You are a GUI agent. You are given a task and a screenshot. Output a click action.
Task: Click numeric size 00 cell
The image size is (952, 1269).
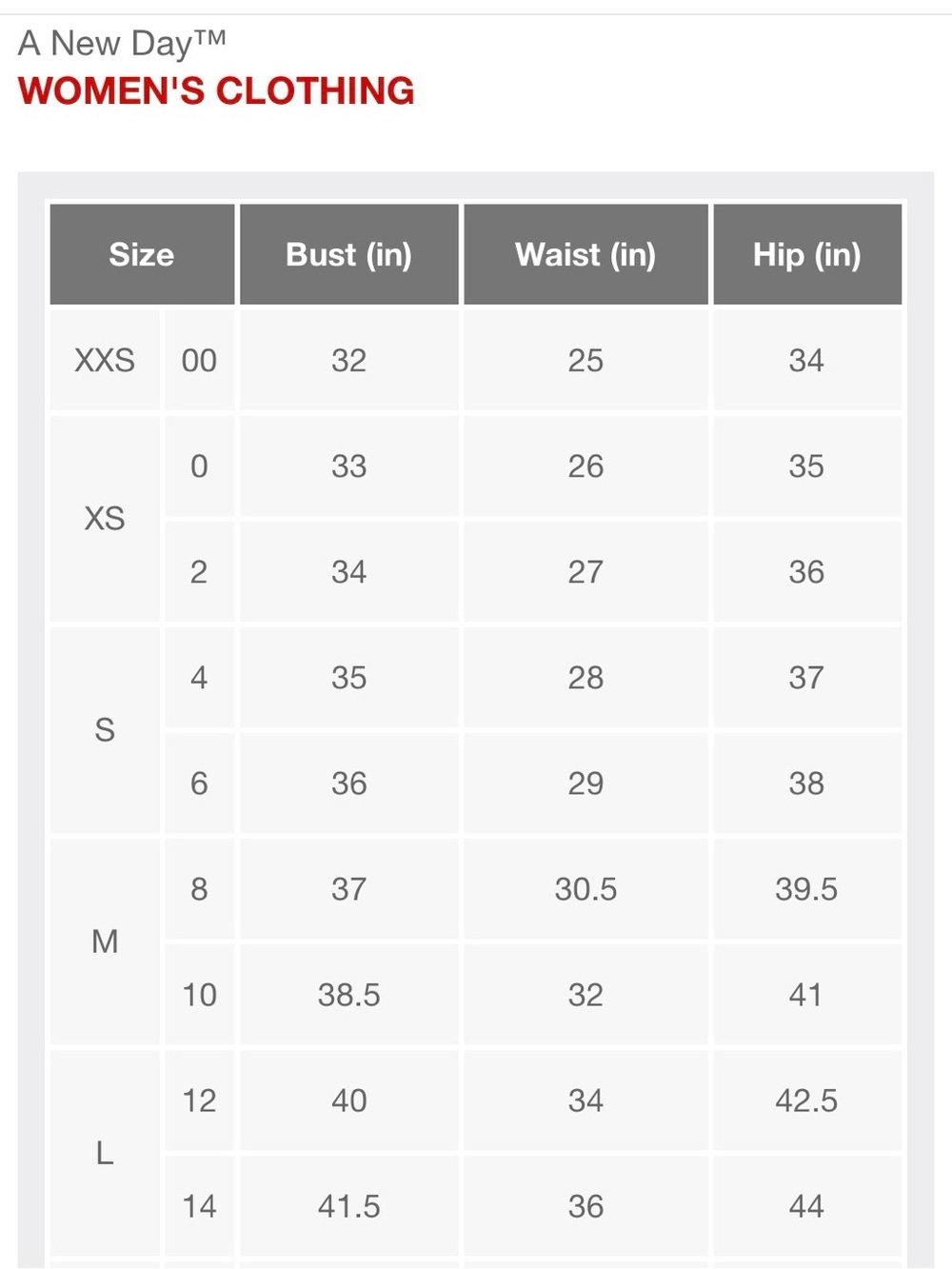[x=199, y=360]
